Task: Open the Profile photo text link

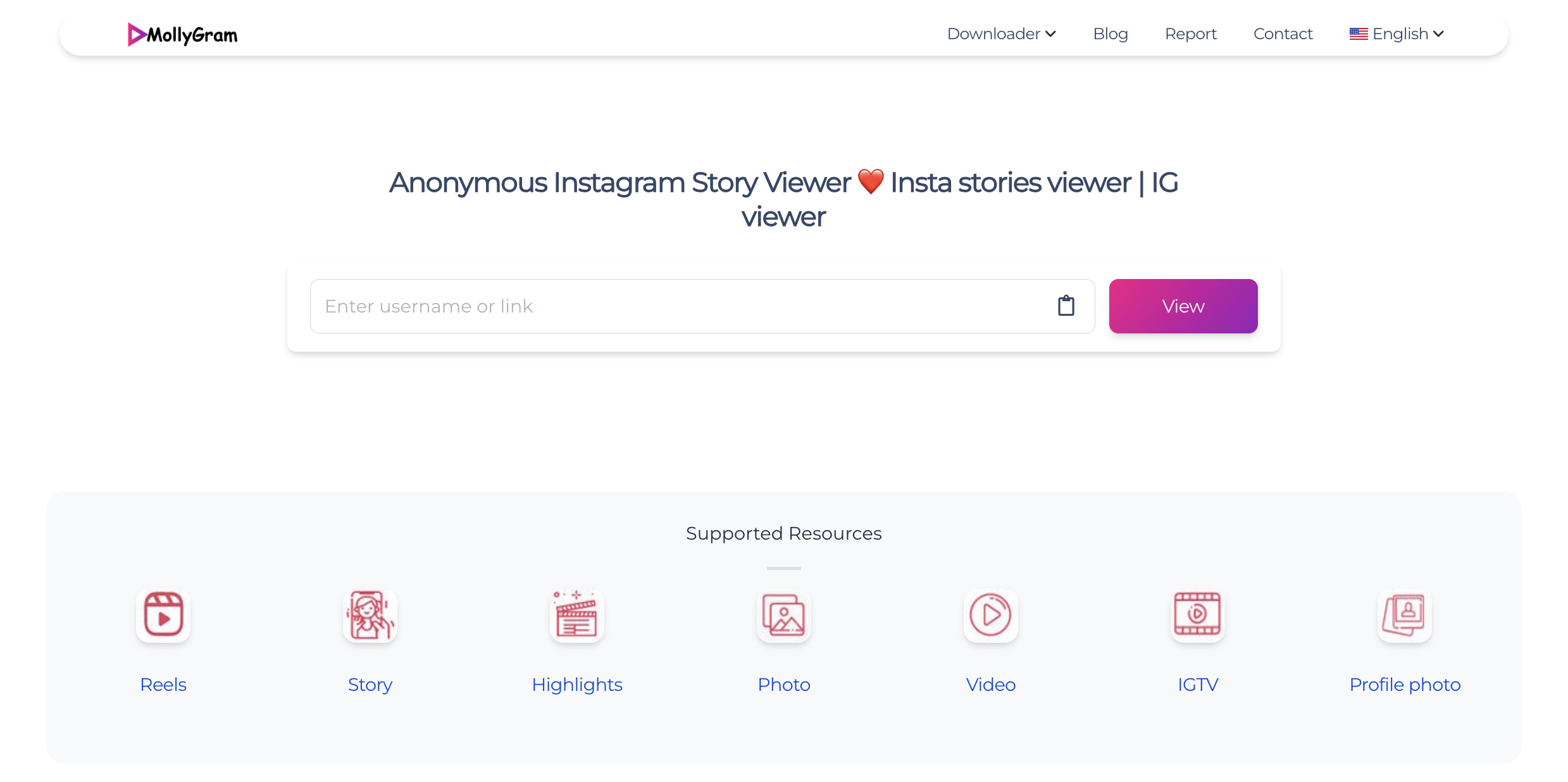Action: point(1405,685)
